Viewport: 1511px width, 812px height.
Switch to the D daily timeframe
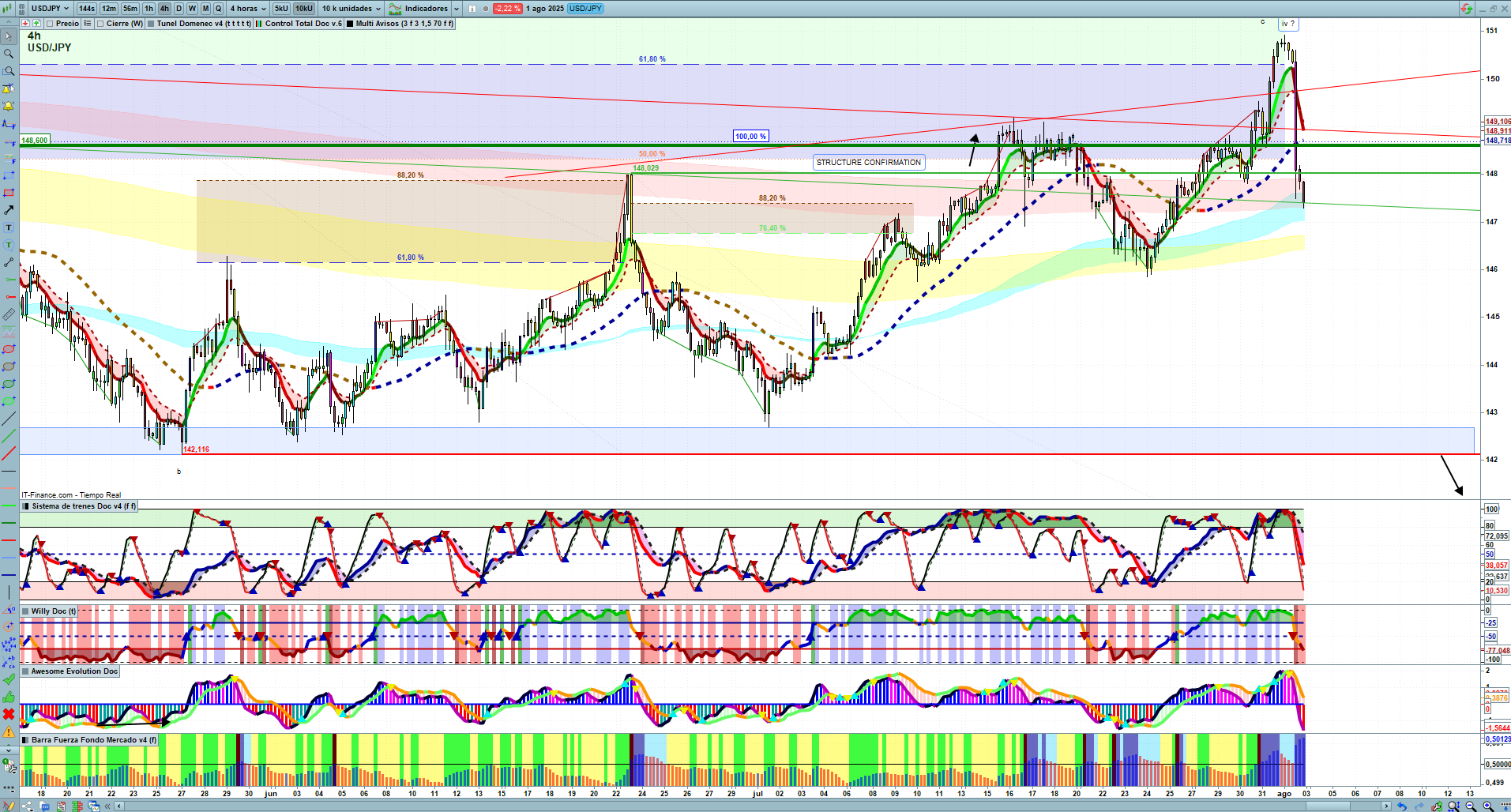179,9
